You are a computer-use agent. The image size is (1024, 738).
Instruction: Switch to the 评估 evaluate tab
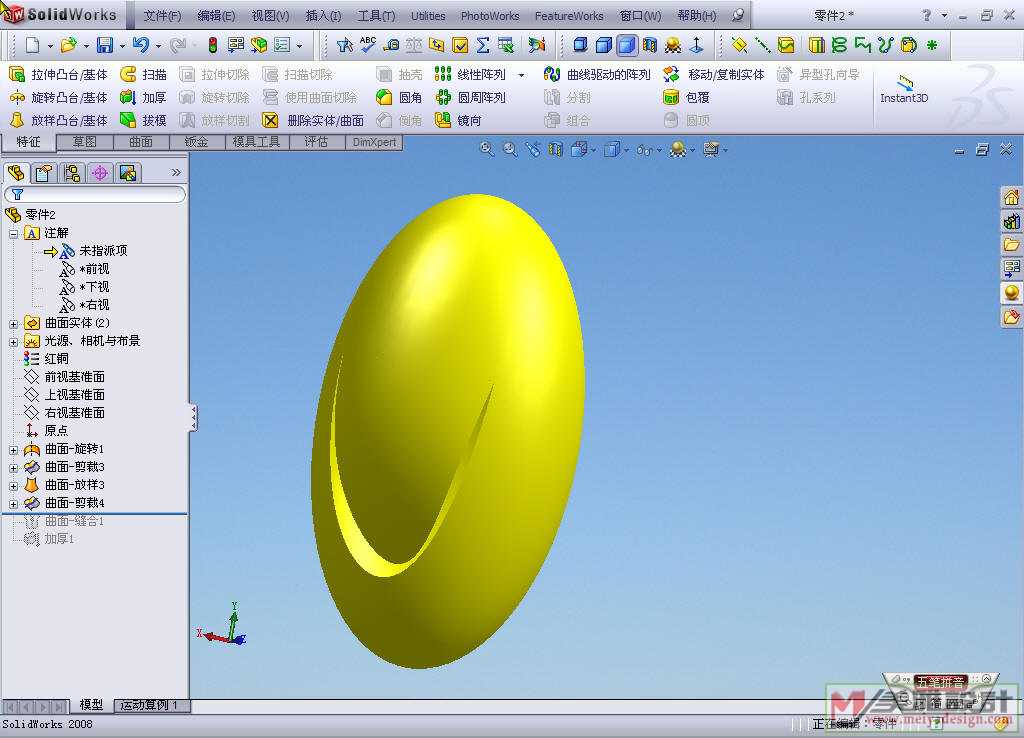[x=316, y=142]
